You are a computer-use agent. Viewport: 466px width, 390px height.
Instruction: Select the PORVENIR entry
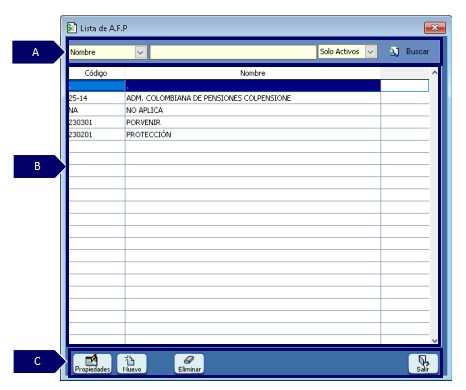point(143,122)
